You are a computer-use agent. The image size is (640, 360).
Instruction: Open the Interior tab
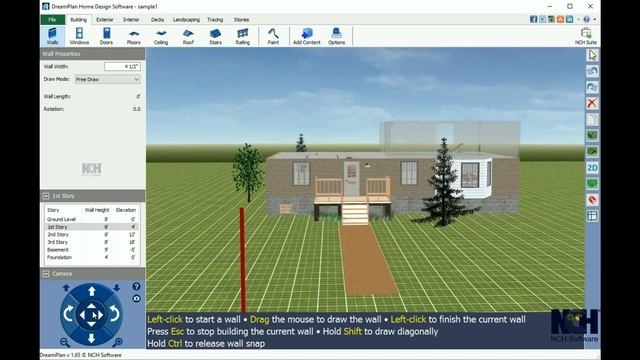tap(131, 20)
